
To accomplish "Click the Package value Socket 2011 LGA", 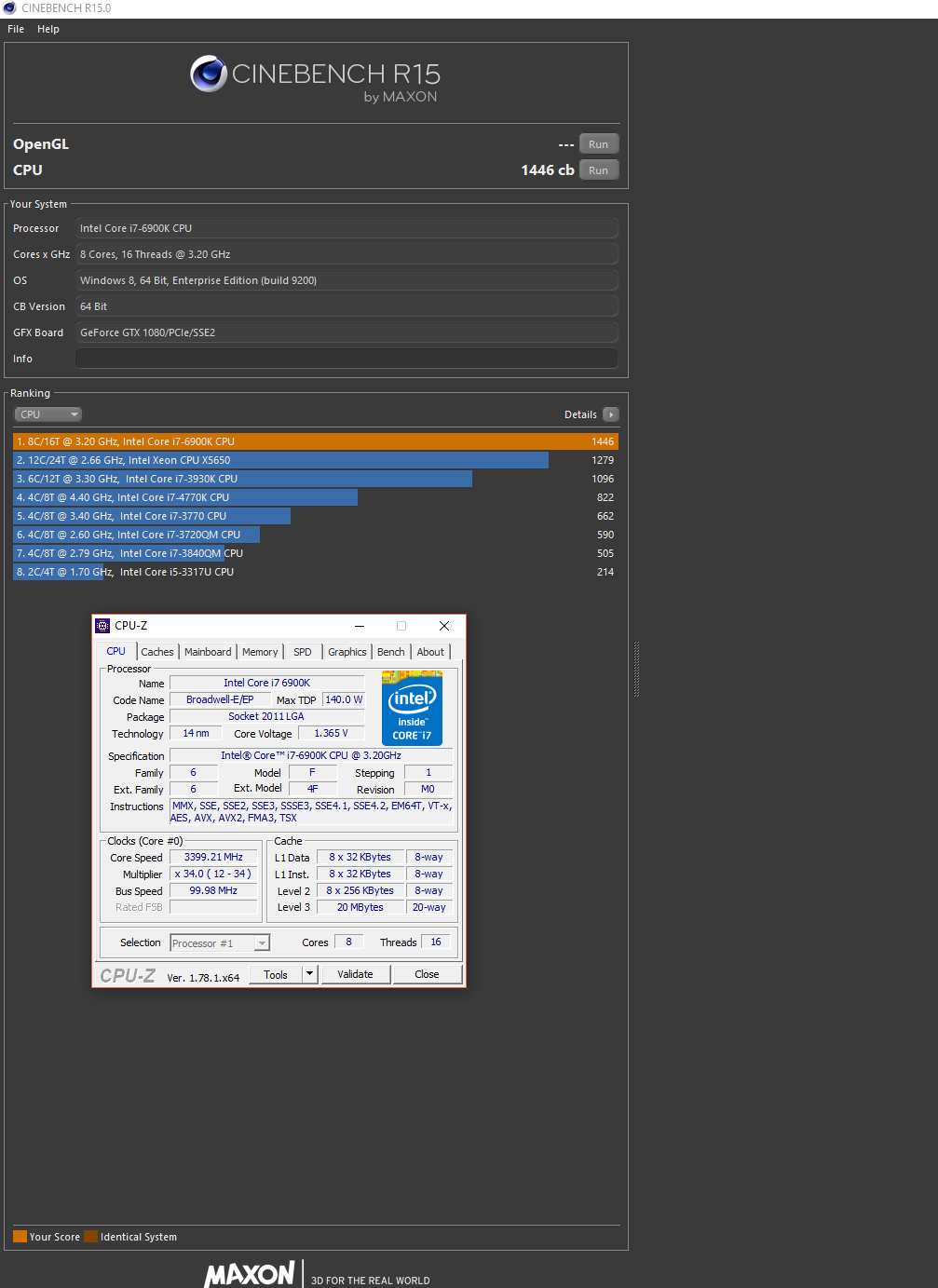I will [266, 716].
